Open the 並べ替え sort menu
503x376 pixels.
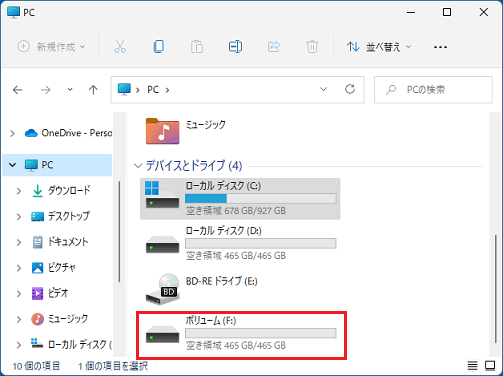pyautogui.click(x=379, y=47)
